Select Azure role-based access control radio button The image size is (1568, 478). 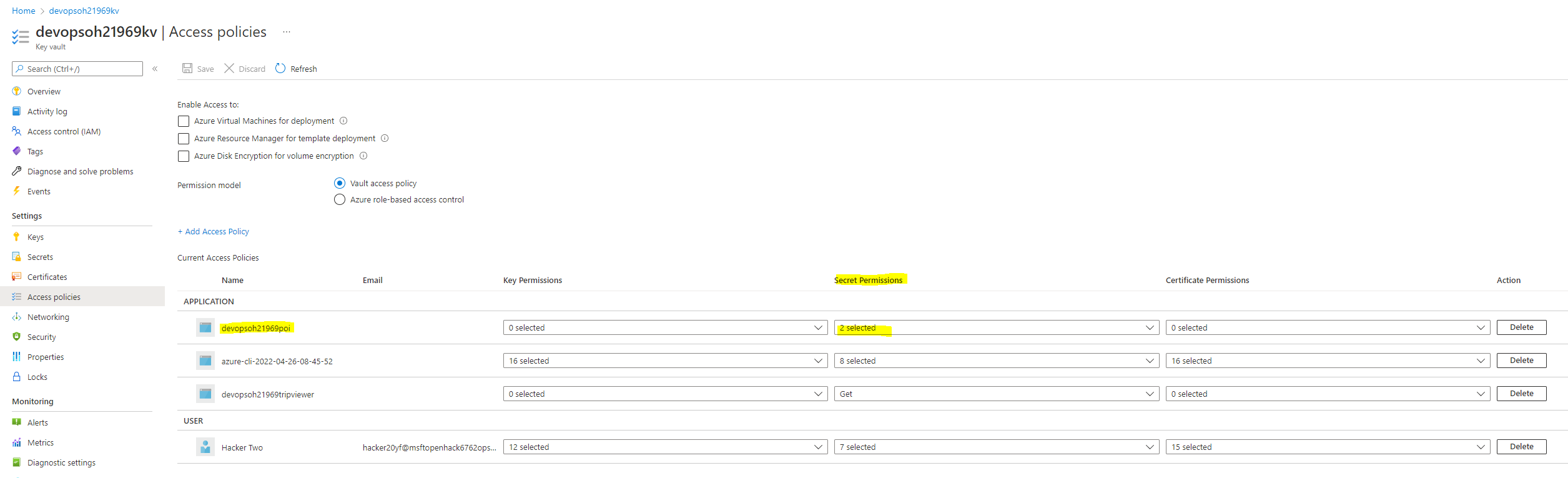point(340,199)
